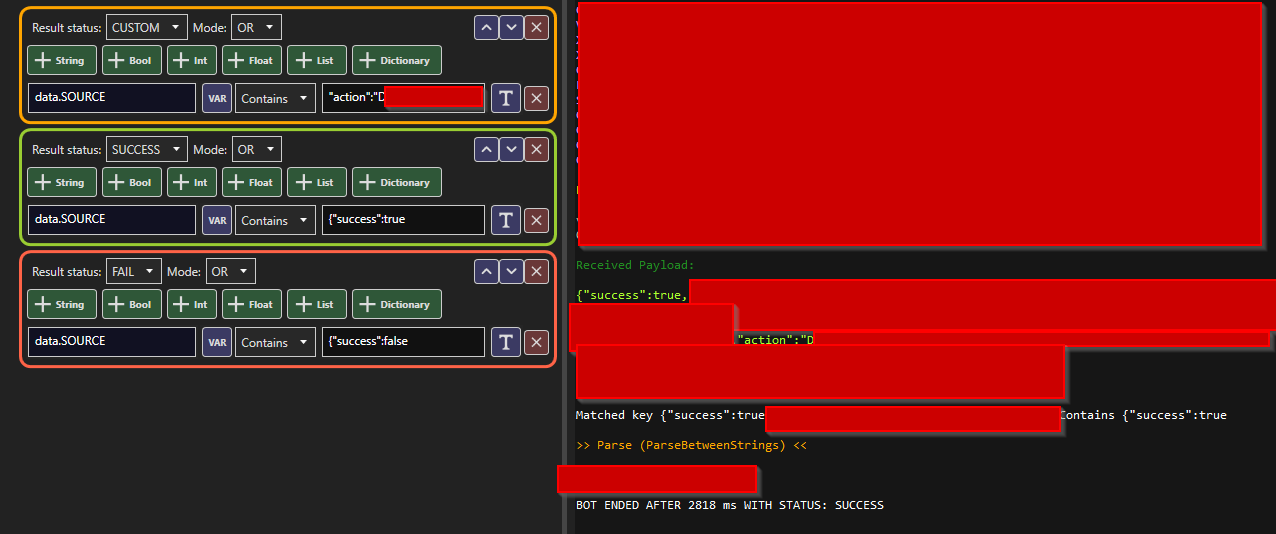Image resolution: width=1276 pixels, height=534 pixels.
Task: Add String key to CUSTOM keychain
Action: coord(62,60)
